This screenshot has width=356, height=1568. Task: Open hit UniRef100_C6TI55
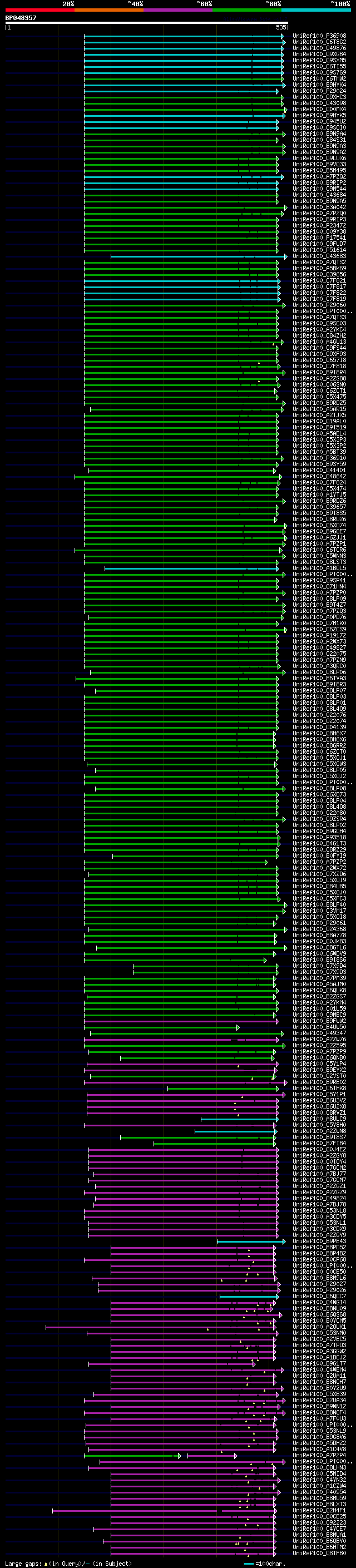(x=319, y=66)
